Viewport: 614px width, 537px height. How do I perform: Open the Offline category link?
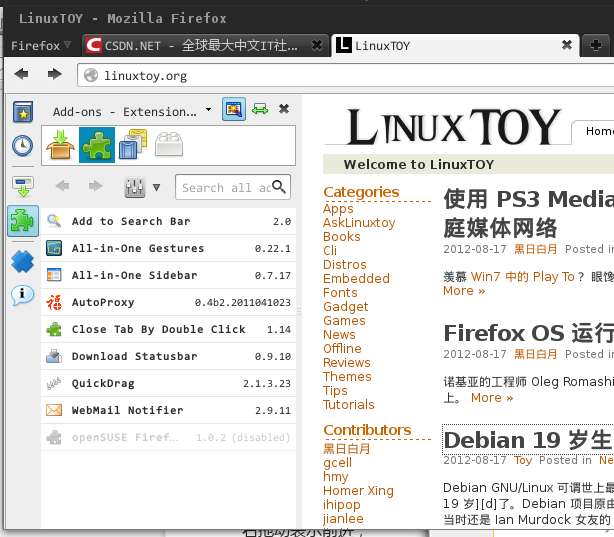[342, 349]
